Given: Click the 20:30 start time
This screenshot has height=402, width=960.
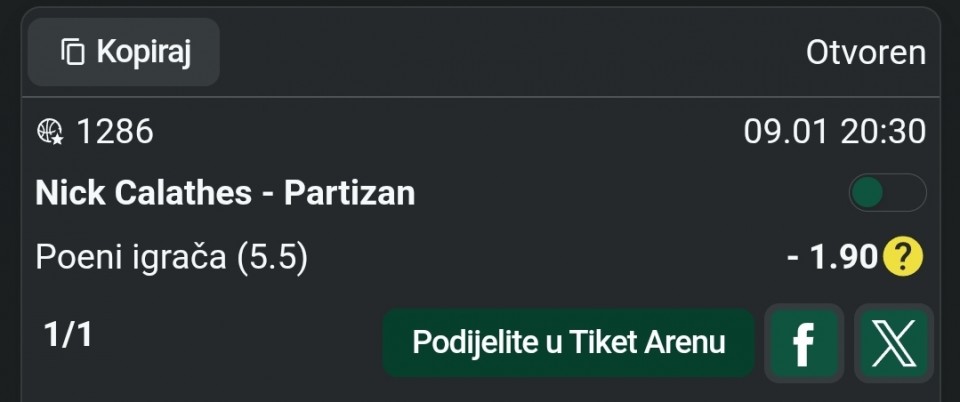Looking at the screenshot, I should tap(883, 132).
